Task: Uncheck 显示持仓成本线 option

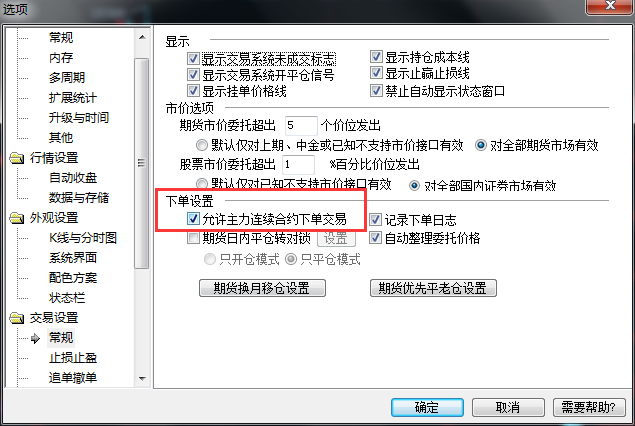Action: point(376,57)
